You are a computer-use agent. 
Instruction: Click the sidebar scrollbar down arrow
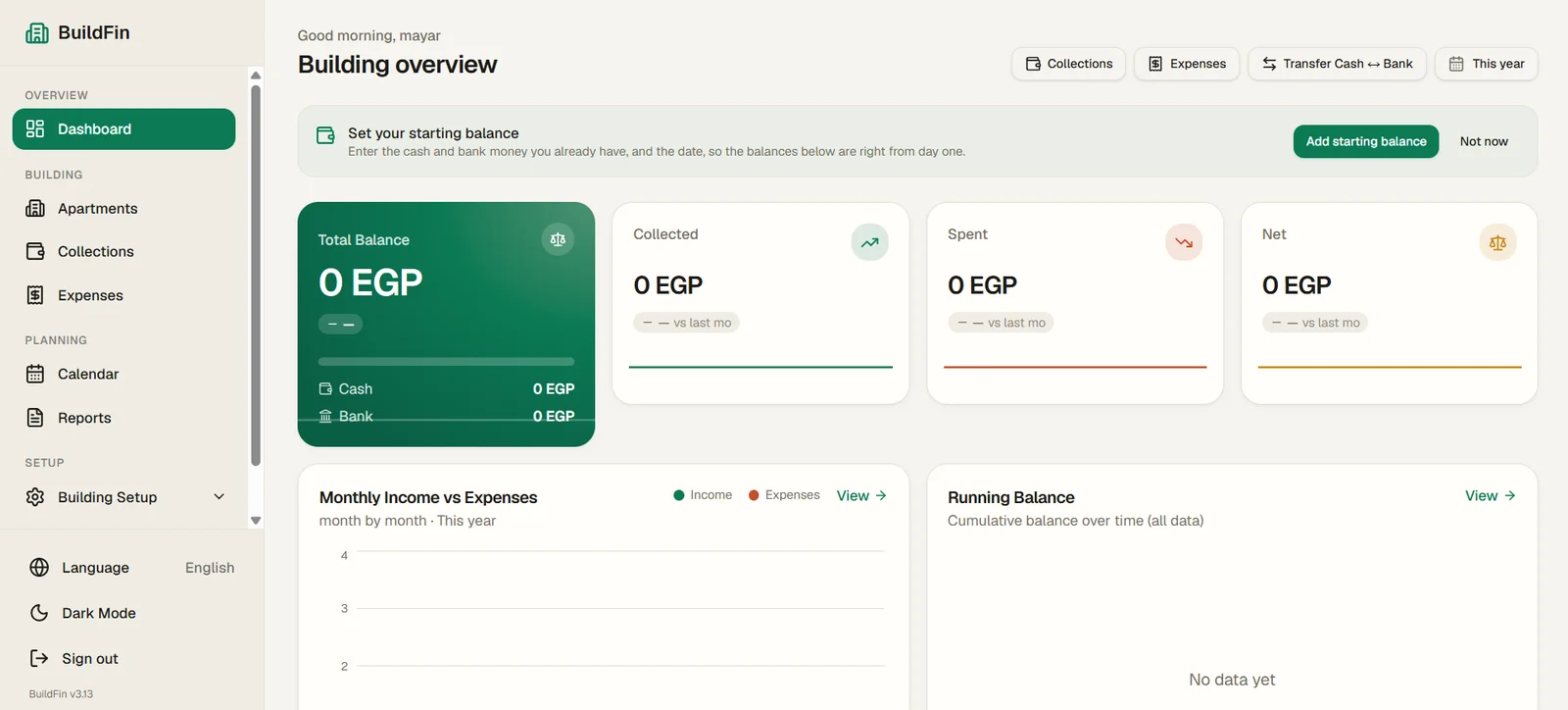coord(256,521)
